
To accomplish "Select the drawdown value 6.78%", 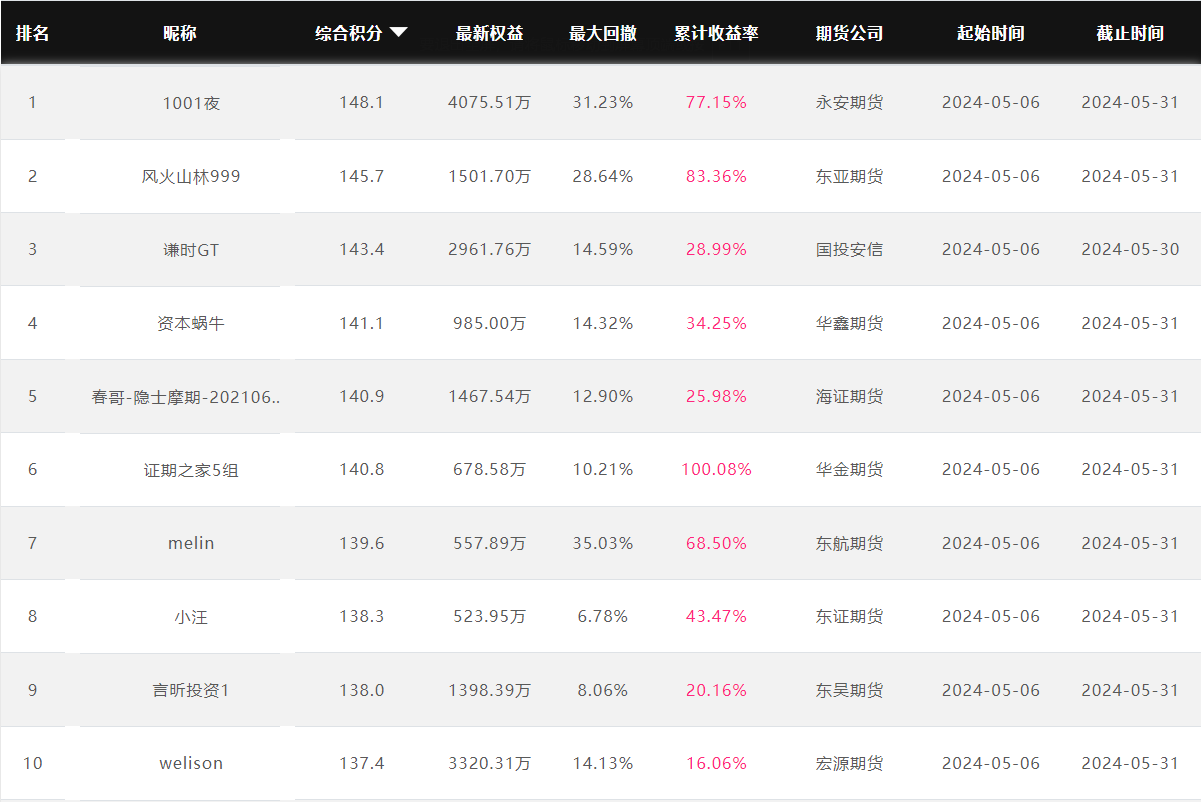I will pos(603,616).
